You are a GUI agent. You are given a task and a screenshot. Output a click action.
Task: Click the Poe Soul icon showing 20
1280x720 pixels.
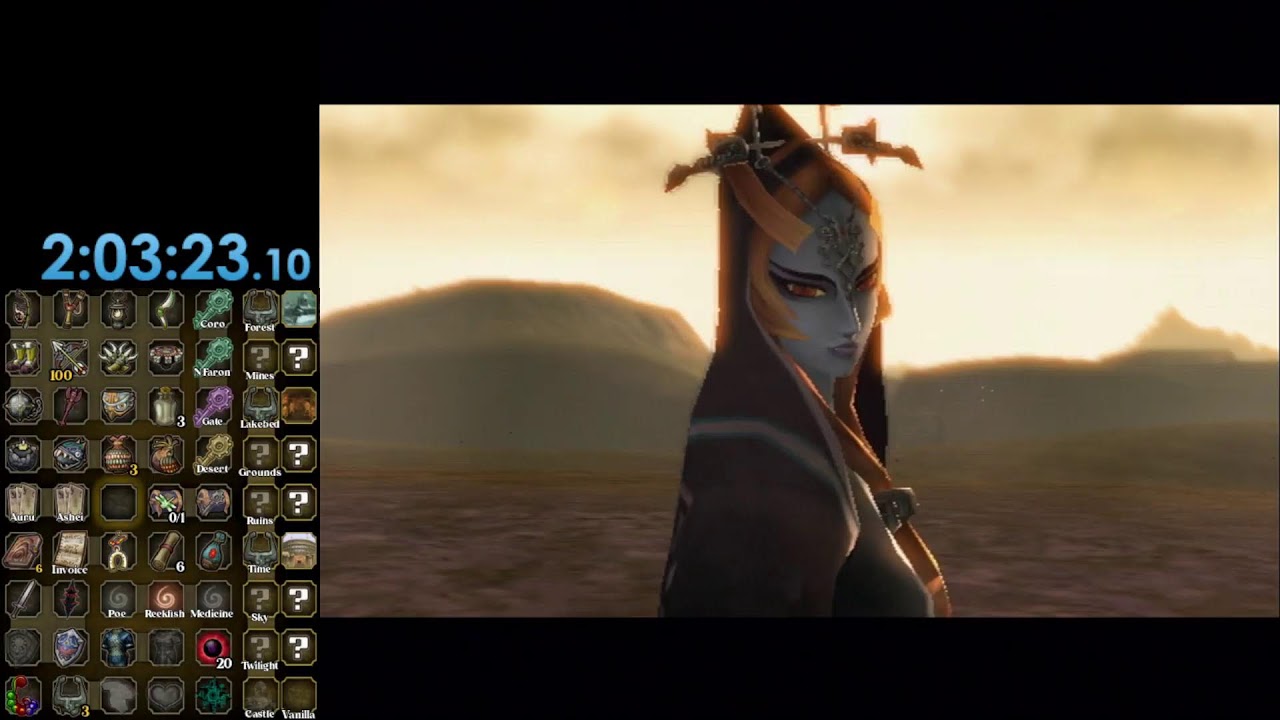tap(213, 648)
